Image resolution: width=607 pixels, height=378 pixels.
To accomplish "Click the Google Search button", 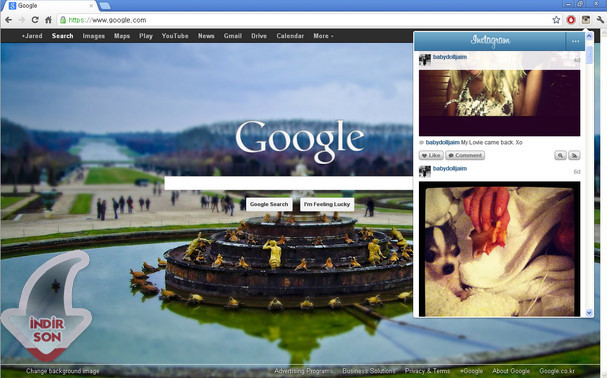I will coord(269,204).
